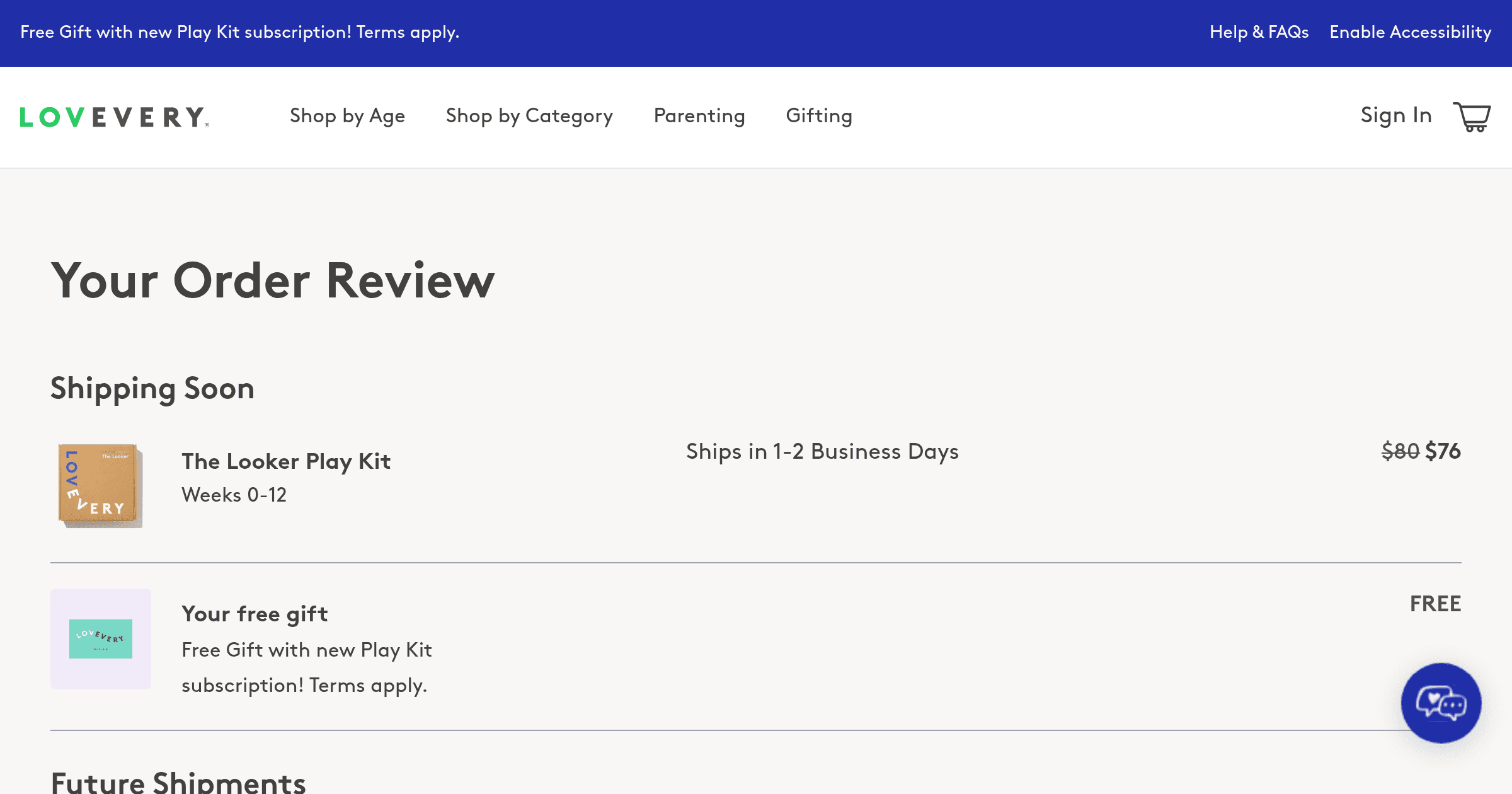Click the Weeks 0-12 label

point(234,495)
